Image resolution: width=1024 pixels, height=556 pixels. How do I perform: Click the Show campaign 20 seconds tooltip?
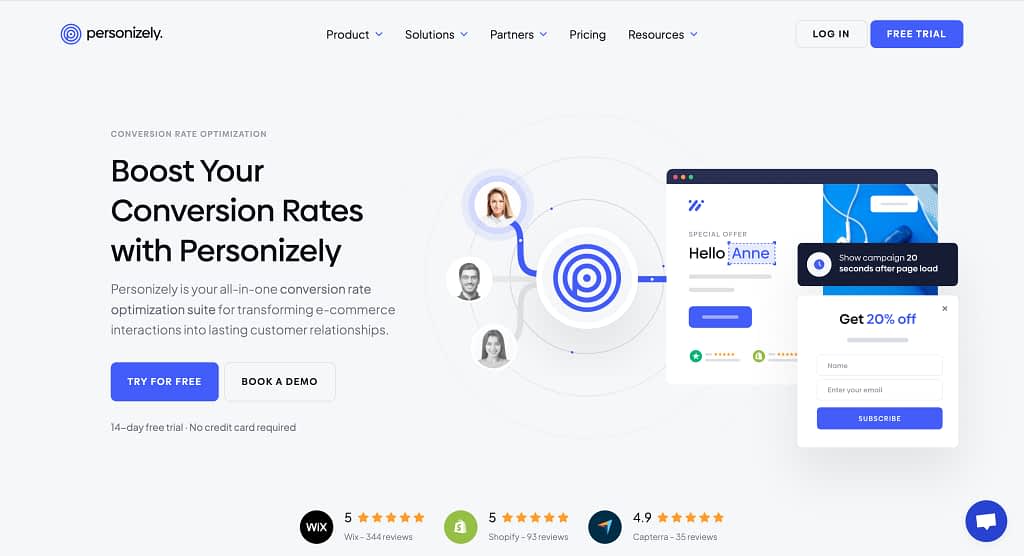pos(878,264)
